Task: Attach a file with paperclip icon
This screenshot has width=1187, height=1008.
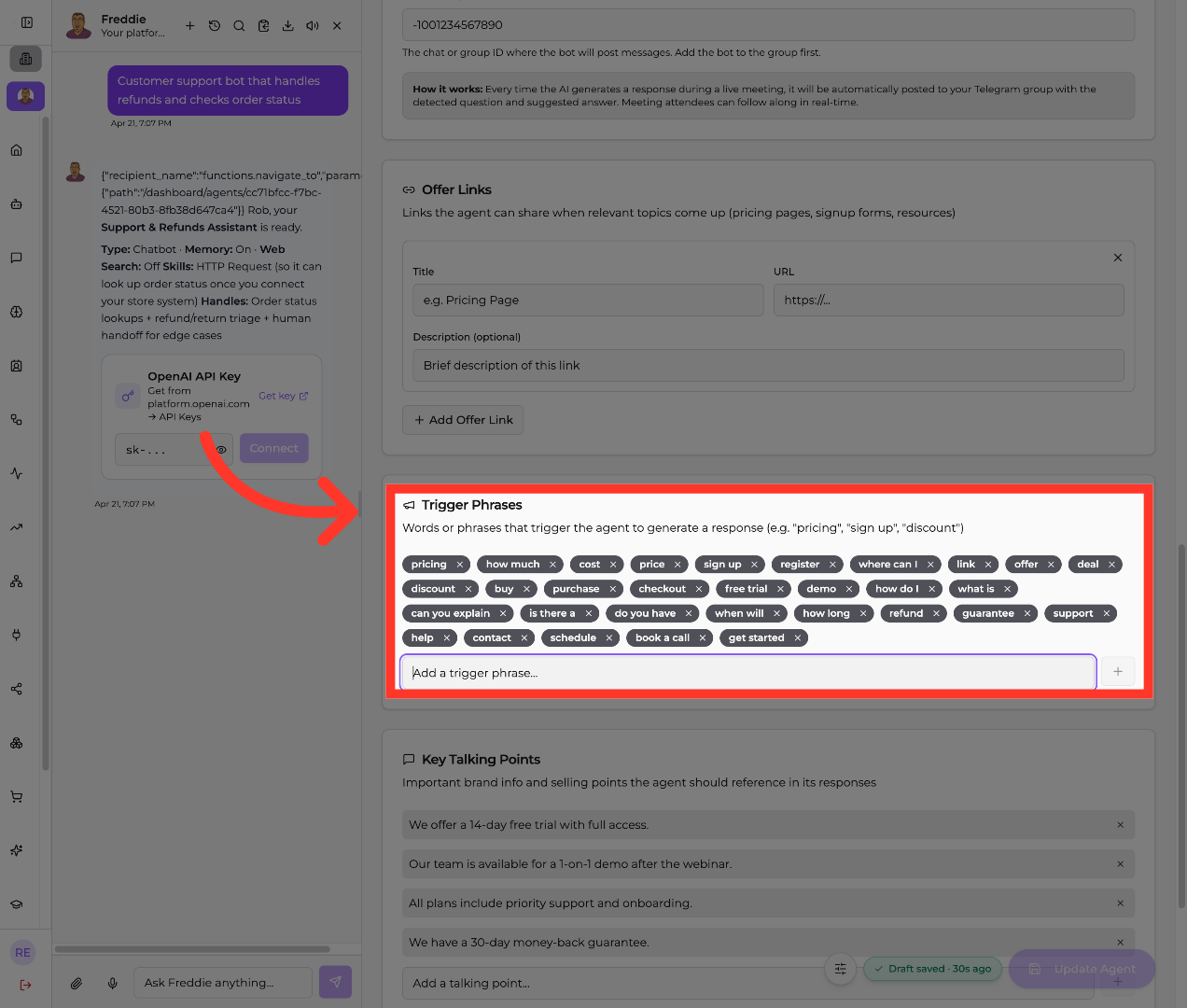Action: 77,983
